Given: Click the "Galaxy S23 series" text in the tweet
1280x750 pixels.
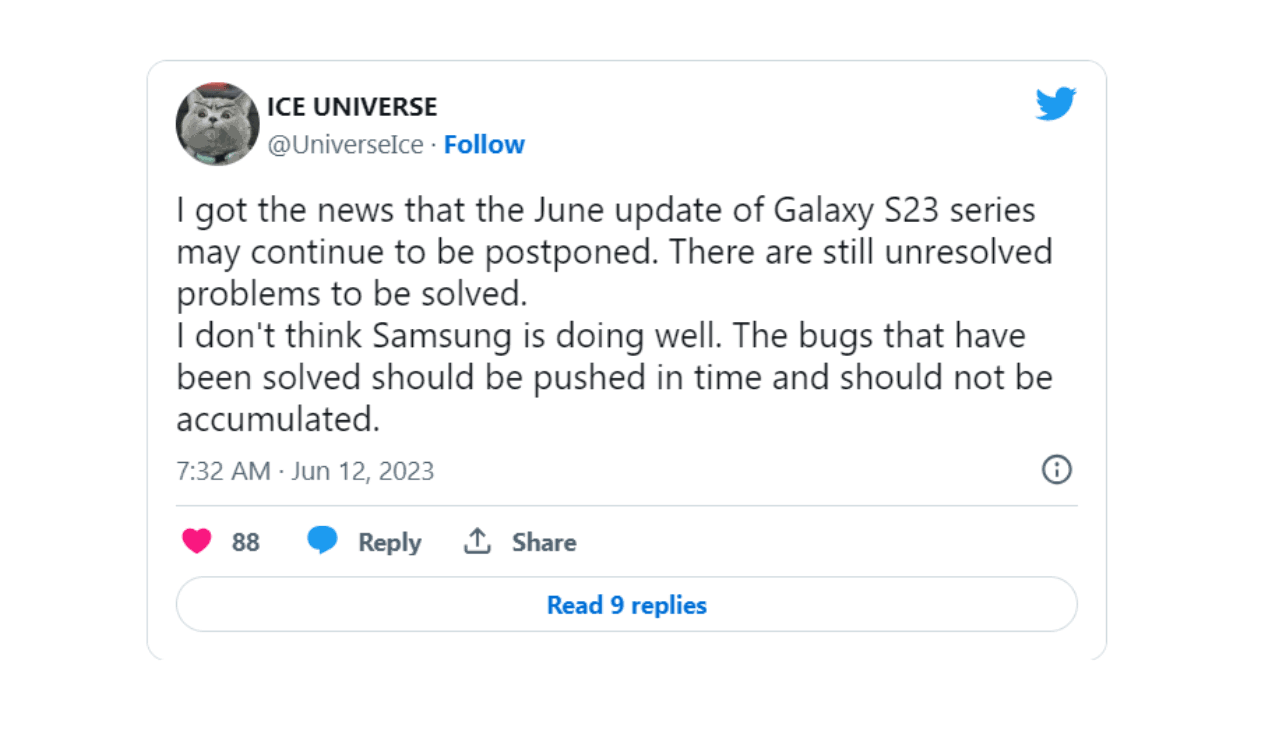Looking at the screenshot, I should [905, 211].
